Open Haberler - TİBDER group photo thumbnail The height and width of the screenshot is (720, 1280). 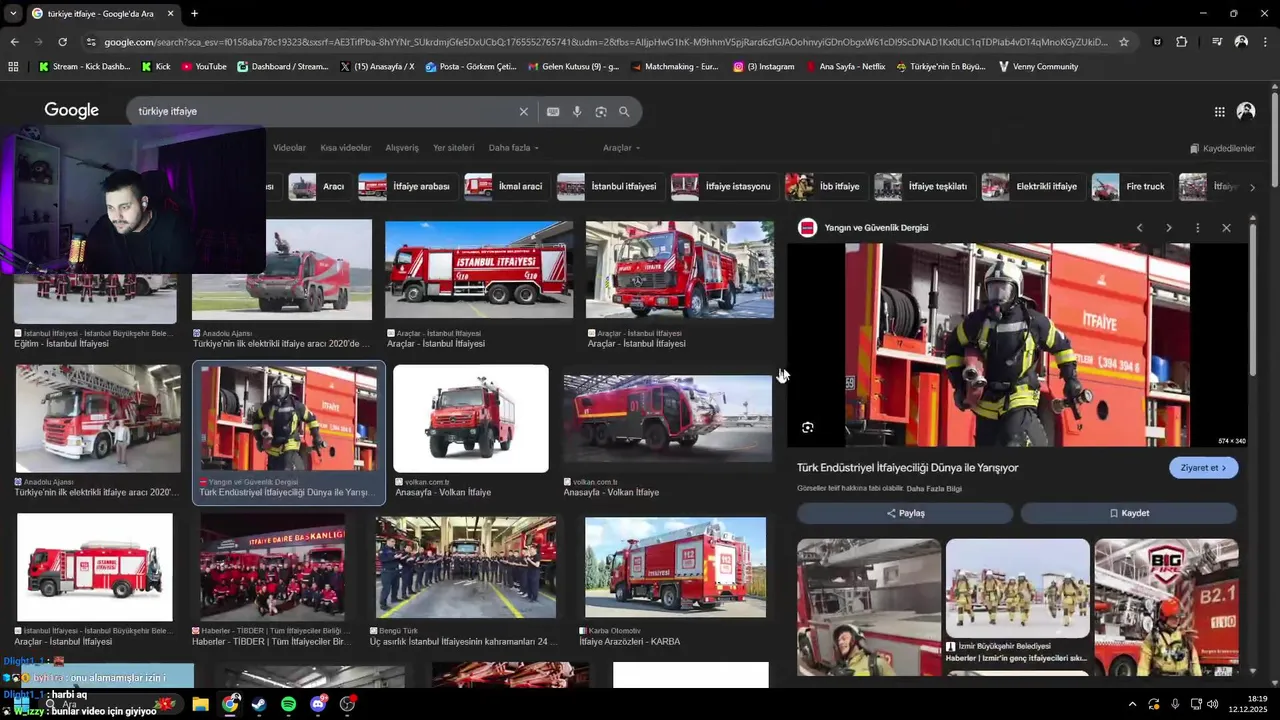pyautogui.click(x=272, y=567)
